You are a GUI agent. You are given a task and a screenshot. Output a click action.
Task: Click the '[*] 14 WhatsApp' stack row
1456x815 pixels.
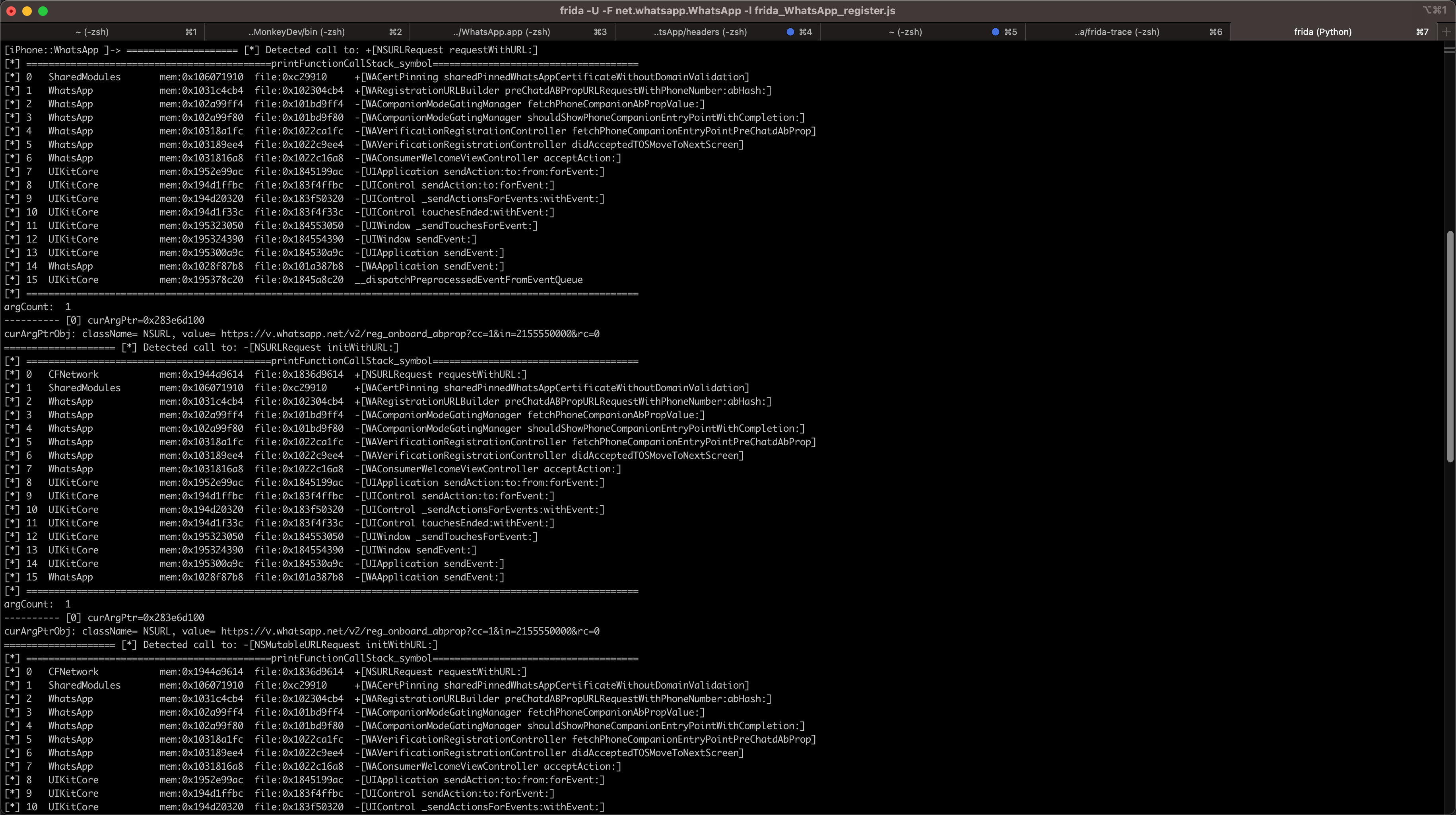coord(254,266)
